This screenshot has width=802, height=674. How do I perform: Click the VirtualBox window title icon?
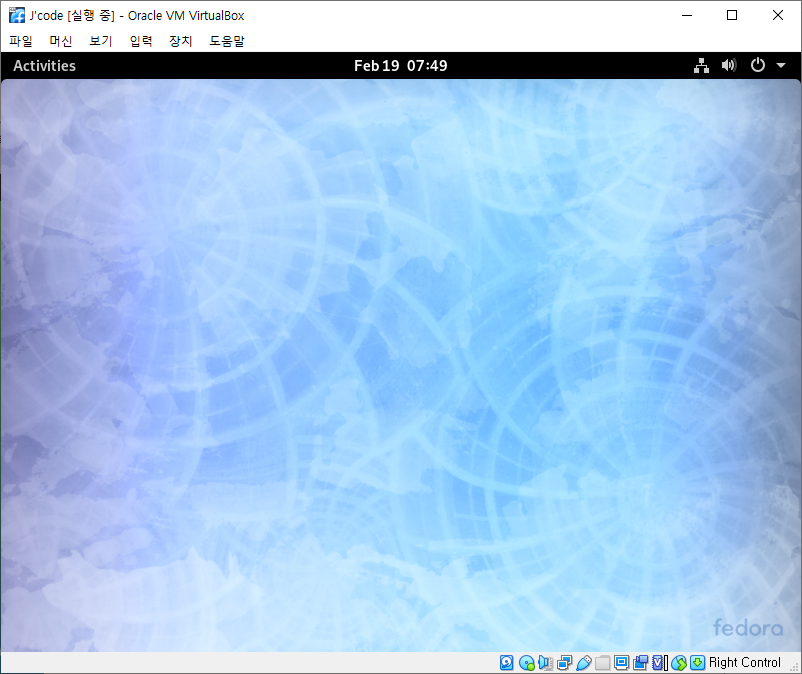click(x=17, y=15)
